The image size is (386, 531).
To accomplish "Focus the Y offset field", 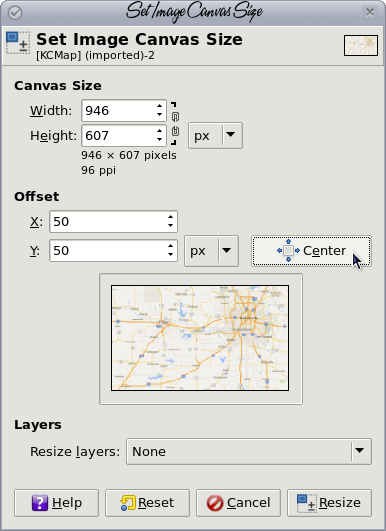I will tap(113, 251).
